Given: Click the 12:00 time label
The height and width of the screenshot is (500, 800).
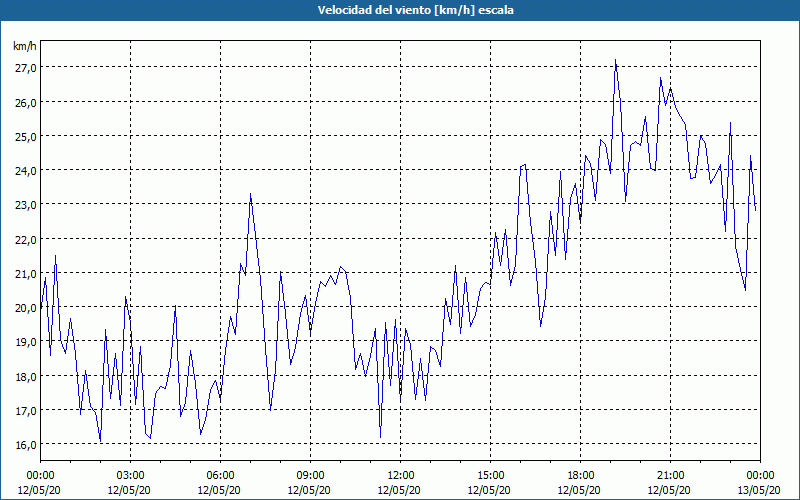Looking at the screenshot, I should 401,476.
